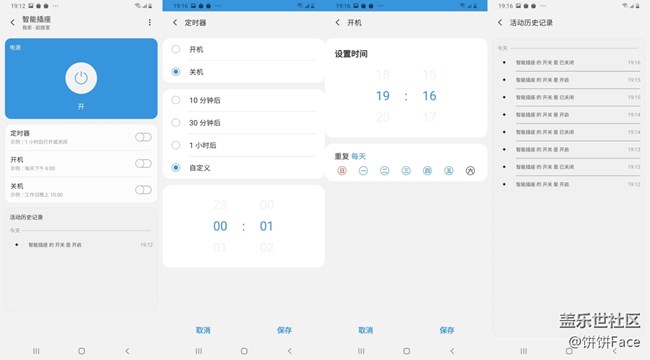The height and width of the screenshot is (360, 650).
Task: Tap 保存 on the 定时器 screen
Action: [x=284, y=330]
